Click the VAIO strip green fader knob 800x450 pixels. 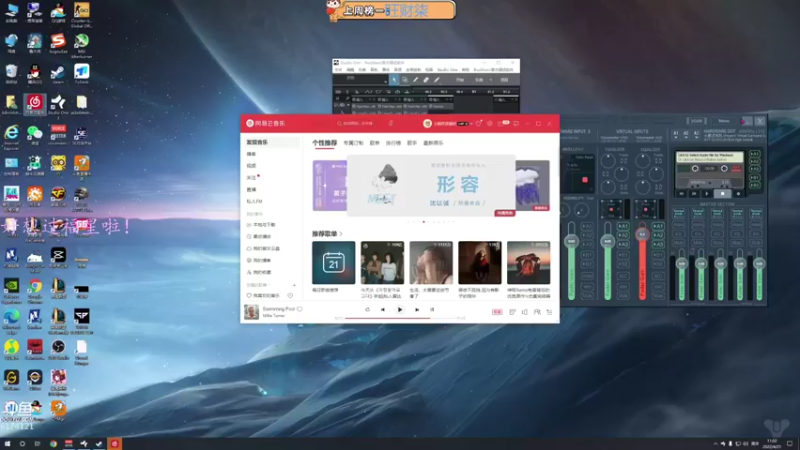point(607,241)
